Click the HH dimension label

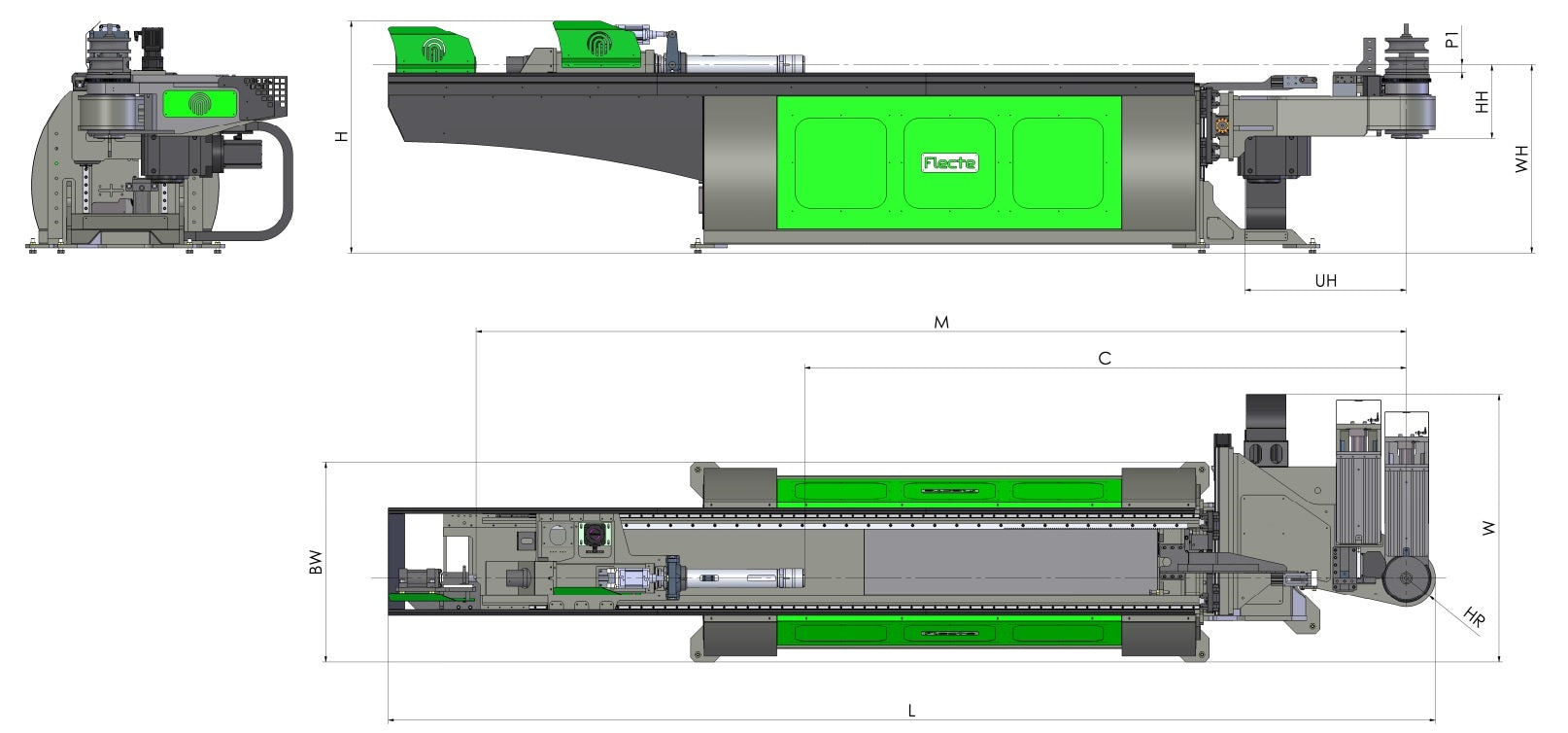pos(1482,102)
